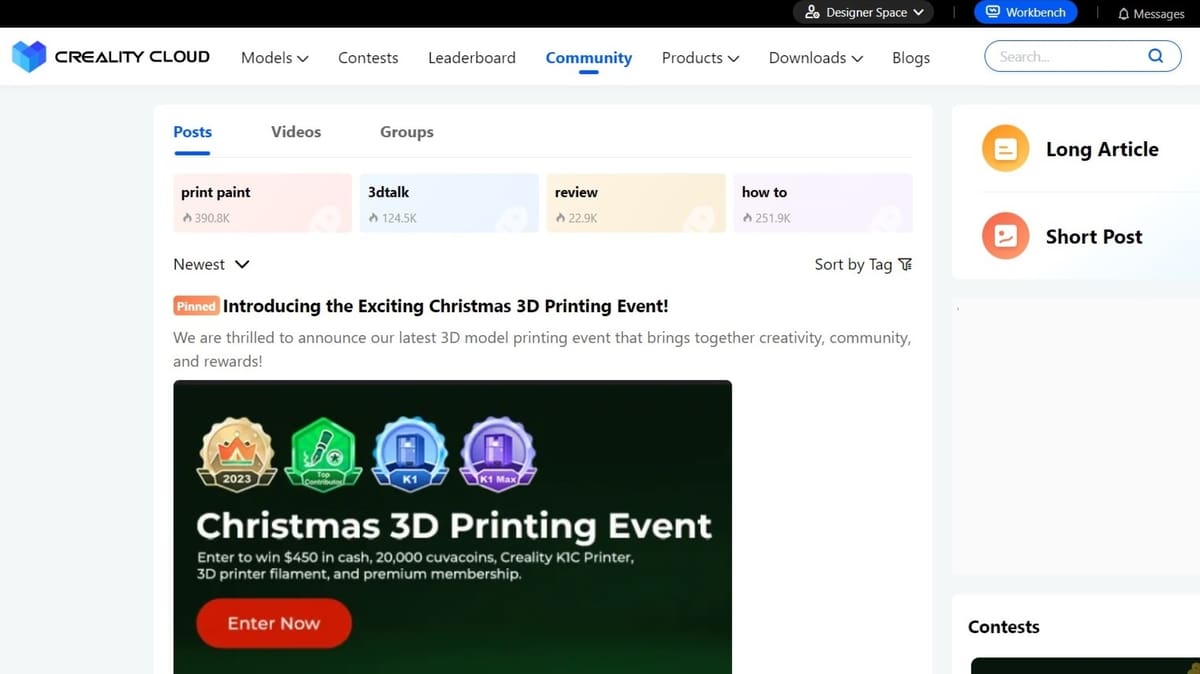Create a Short Post
Viewport: 1200px width, 674px height.
[x=1094, y=236]
